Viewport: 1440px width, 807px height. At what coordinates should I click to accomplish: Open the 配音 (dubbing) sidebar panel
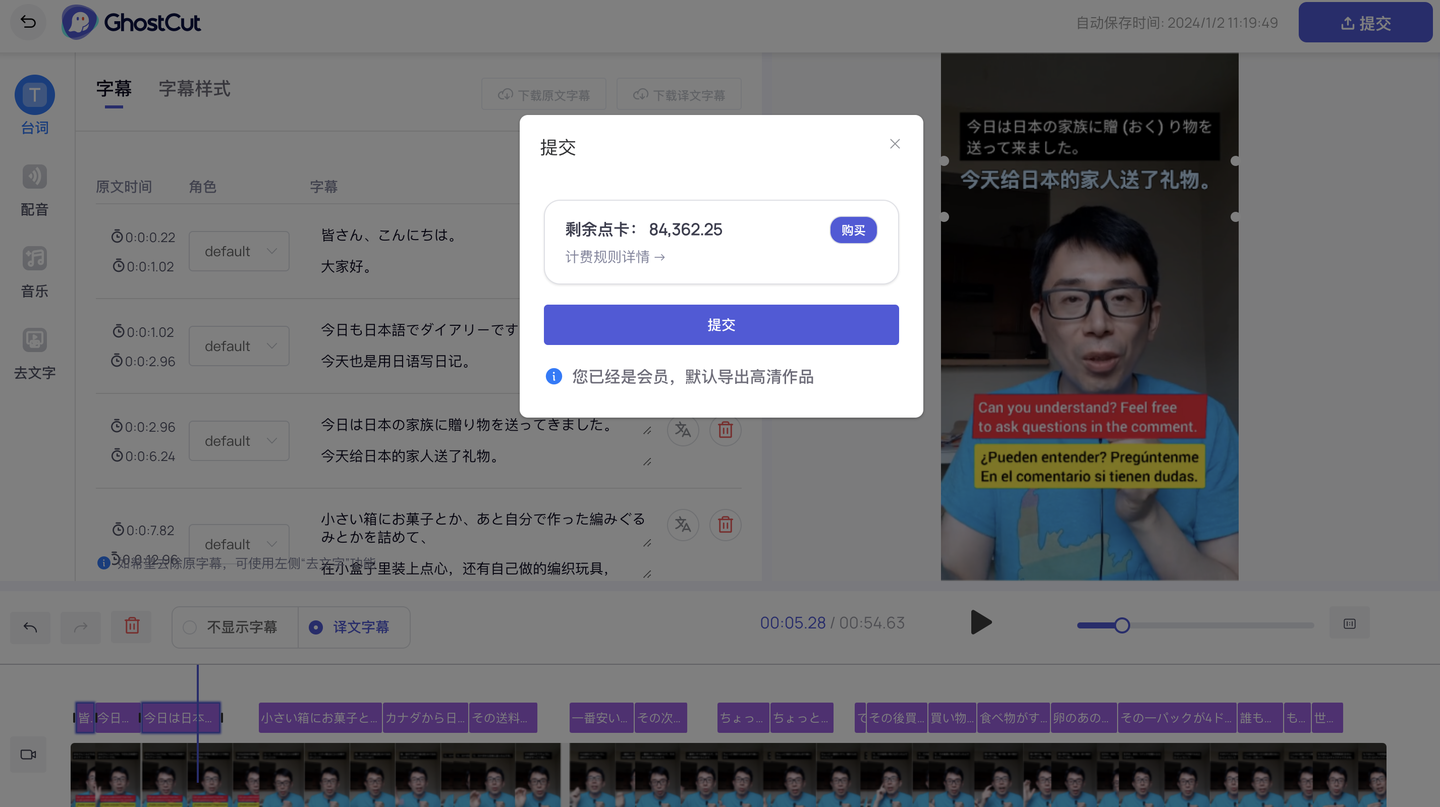click(35, 190)
